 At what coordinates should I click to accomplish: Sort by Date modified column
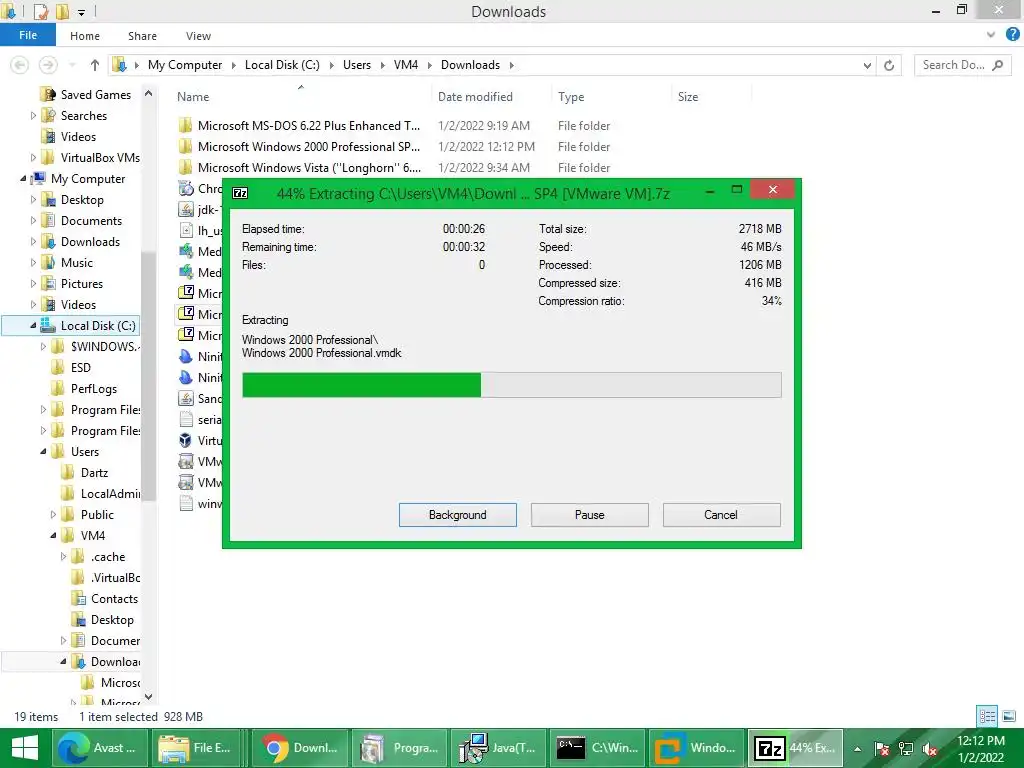pos(475,97)
